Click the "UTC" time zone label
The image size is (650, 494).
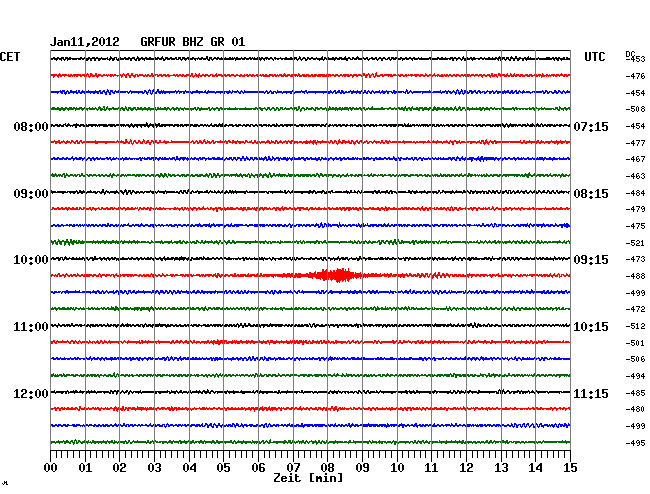coord(594,57)
